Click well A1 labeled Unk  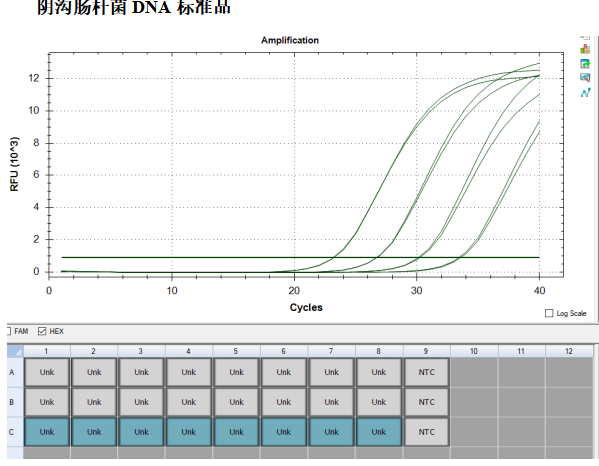click(x=47, y=372)
